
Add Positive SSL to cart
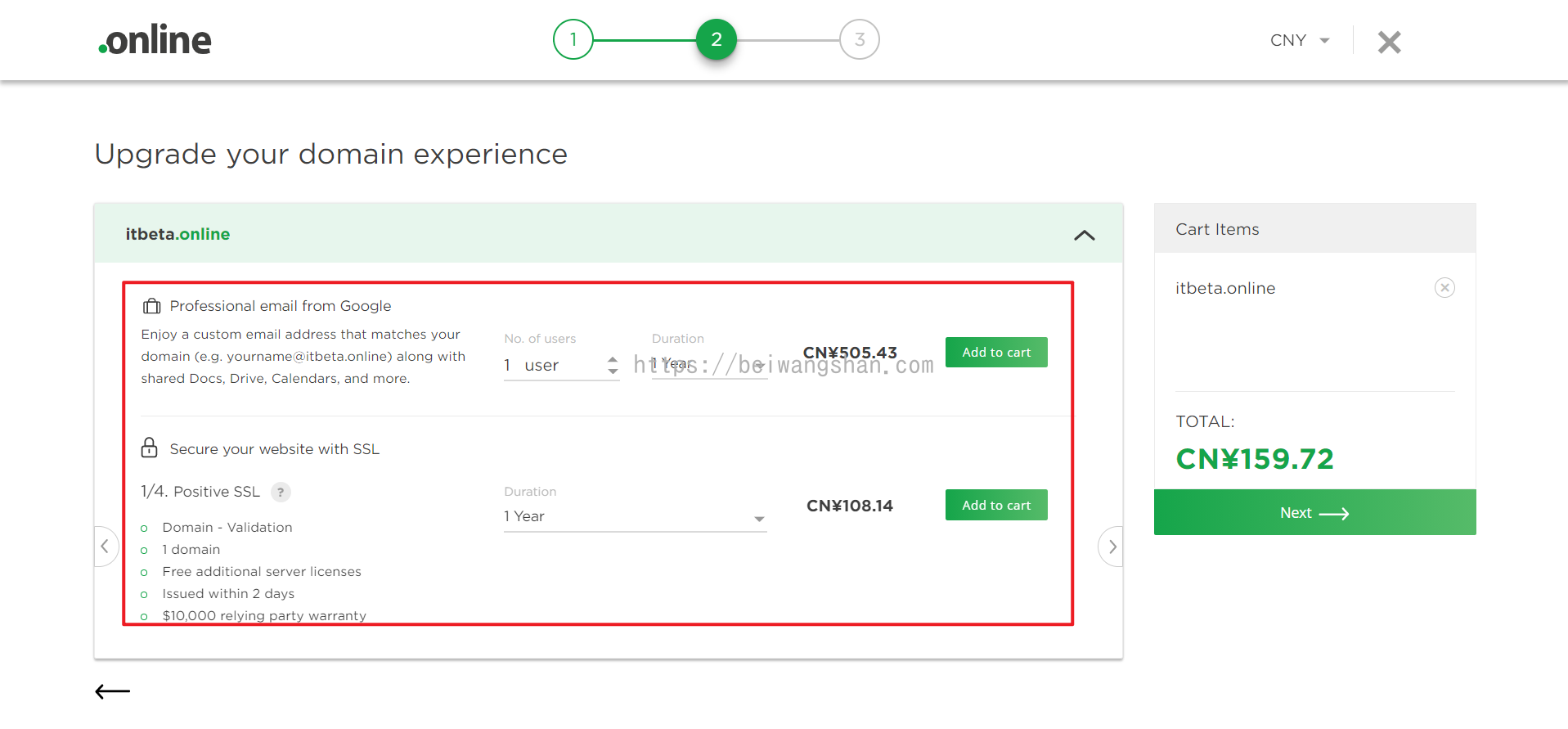(x=996, y=506)
